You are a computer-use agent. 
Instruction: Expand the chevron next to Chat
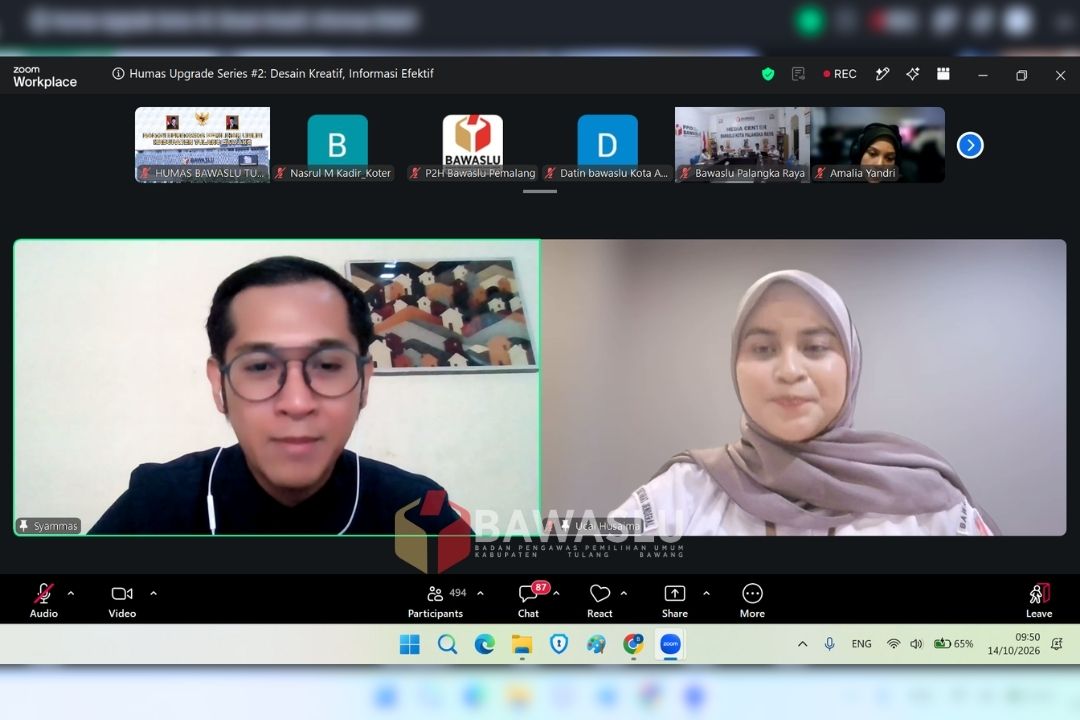557,593
